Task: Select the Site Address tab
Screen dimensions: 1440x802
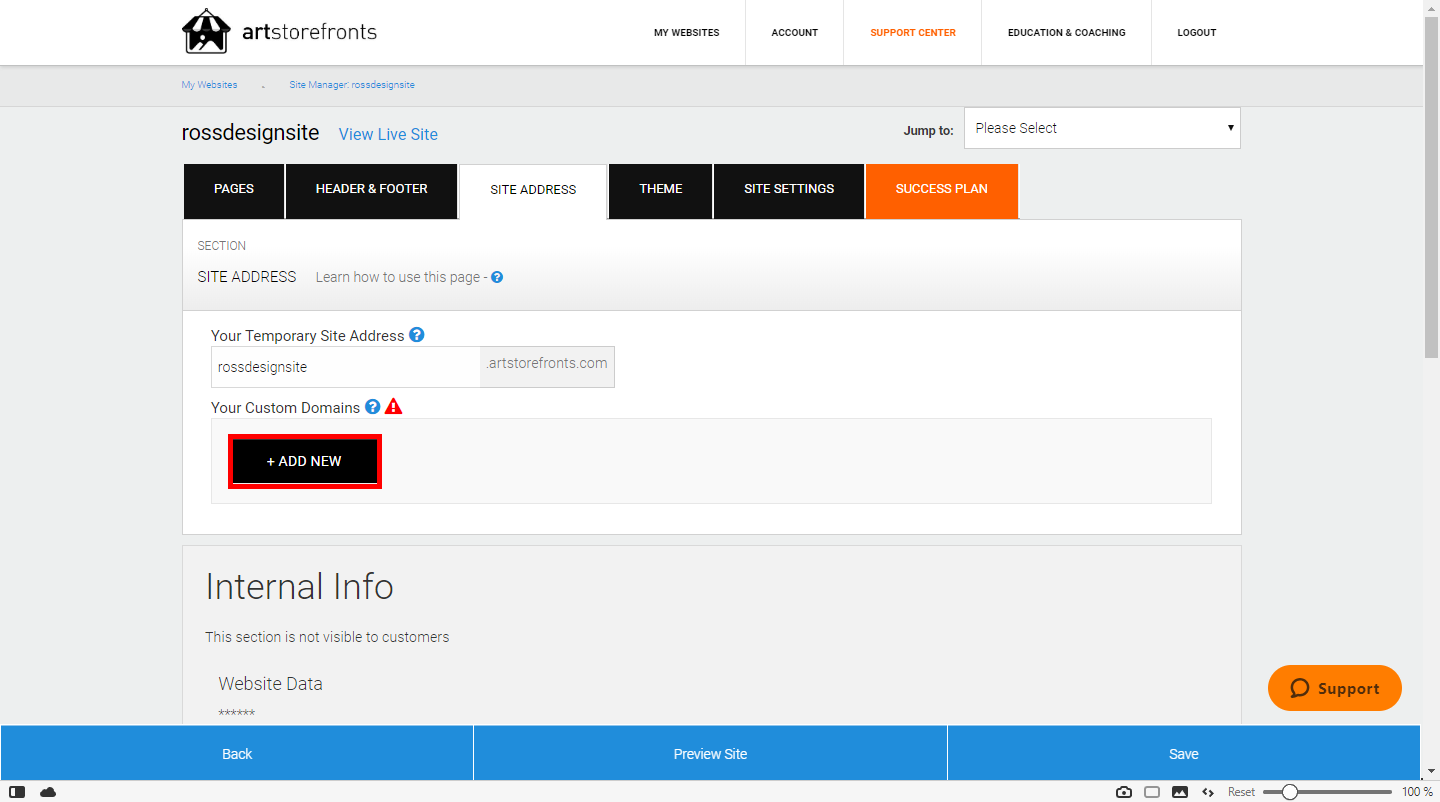Action: click(533, 190)
